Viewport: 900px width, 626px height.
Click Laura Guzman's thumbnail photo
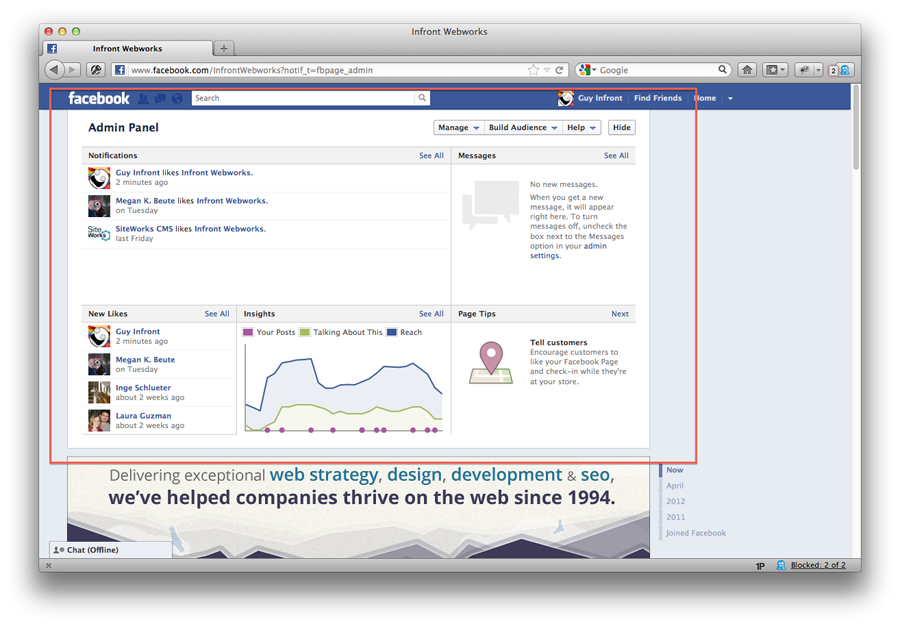(x=99, y=421)
